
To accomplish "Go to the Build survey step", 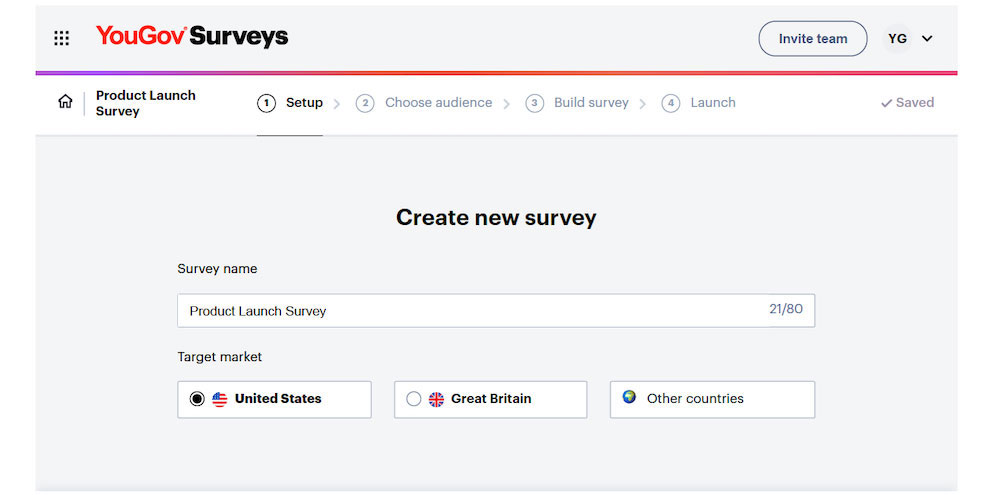I will [591, 103].
